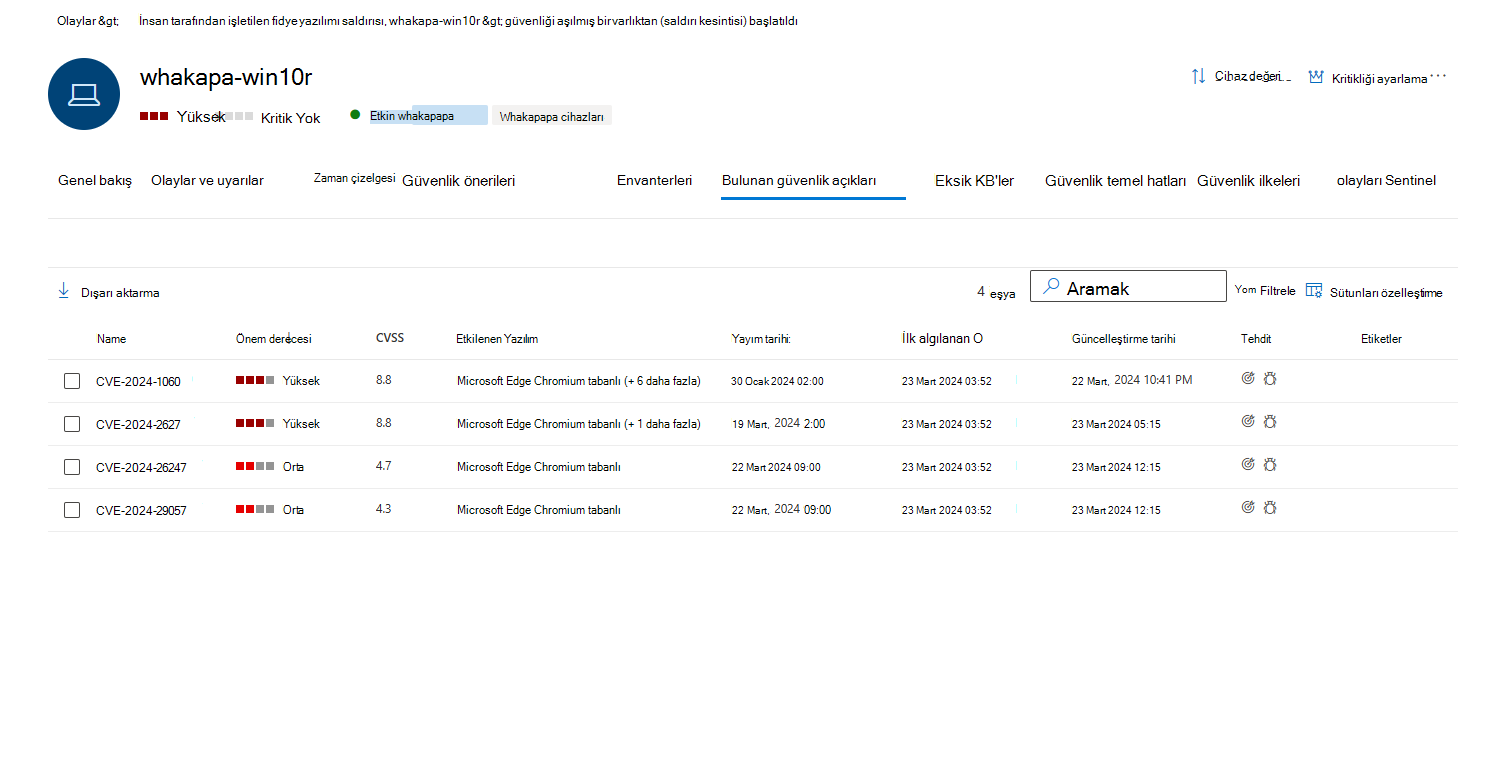
Task: Tick the checkbox for CVE-2024-26247
Action: 72,467
